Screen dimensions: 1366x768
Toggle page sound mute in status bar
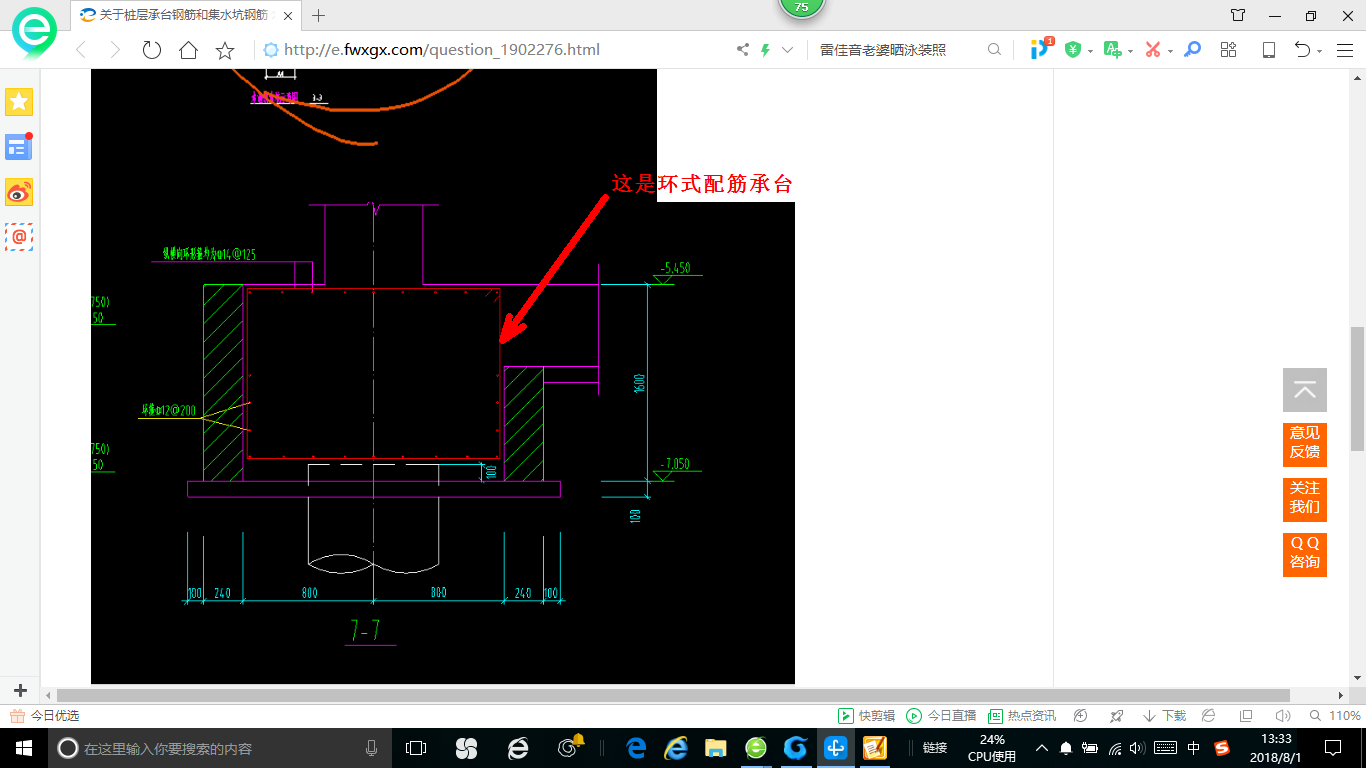click(1283, 716)
